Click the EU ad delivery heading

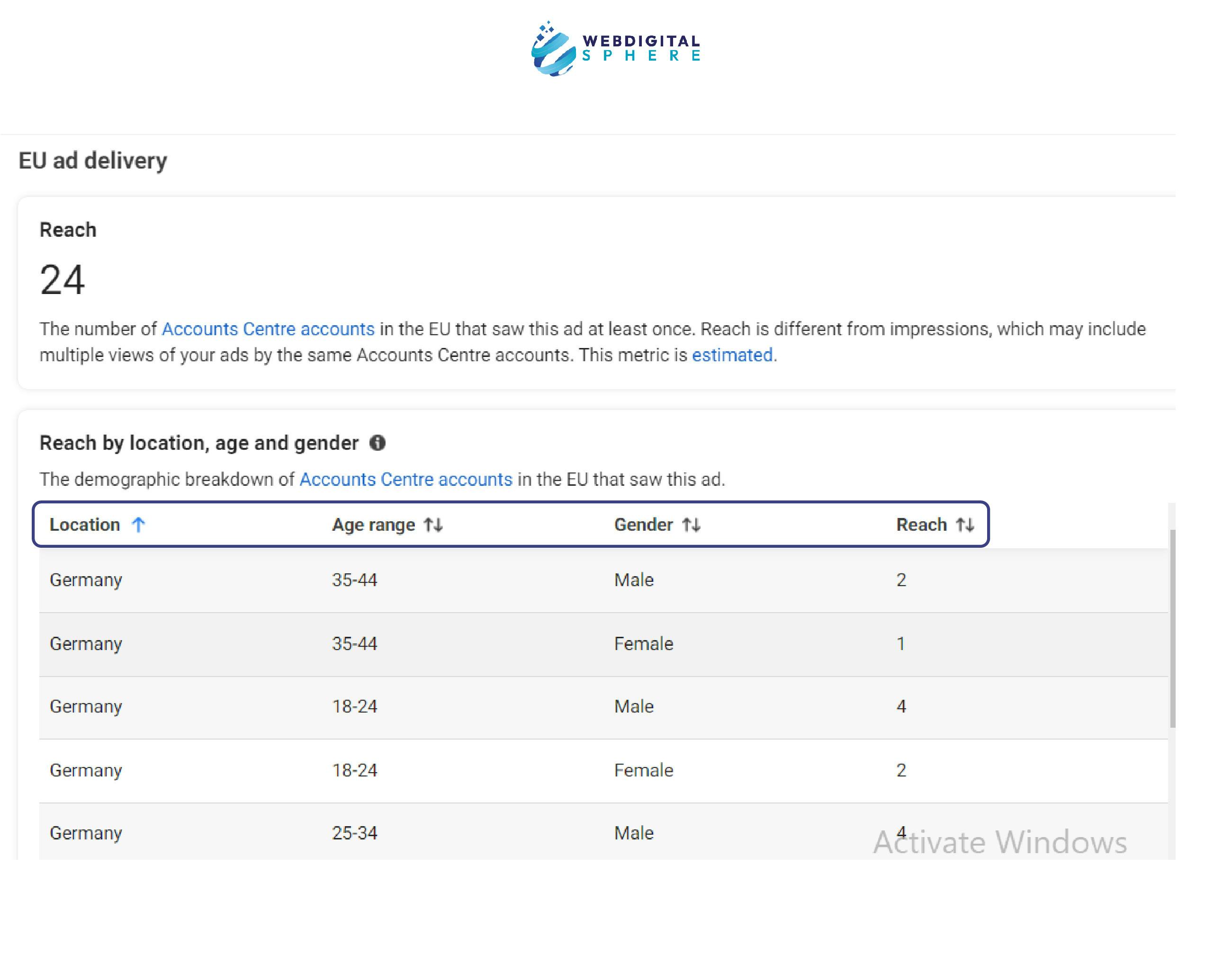93,160
